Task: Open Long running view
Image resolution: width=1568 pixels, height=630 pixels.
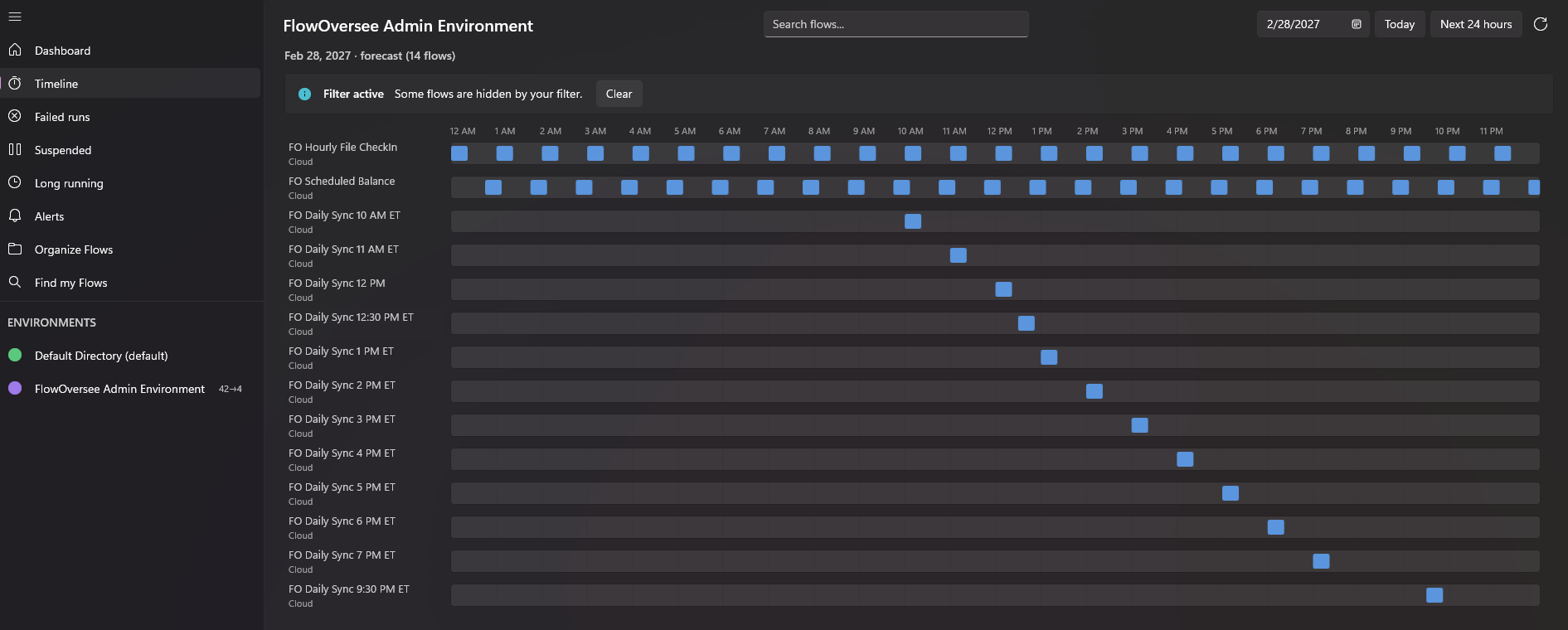Action: pyautogui.click(x=130, y=183)
